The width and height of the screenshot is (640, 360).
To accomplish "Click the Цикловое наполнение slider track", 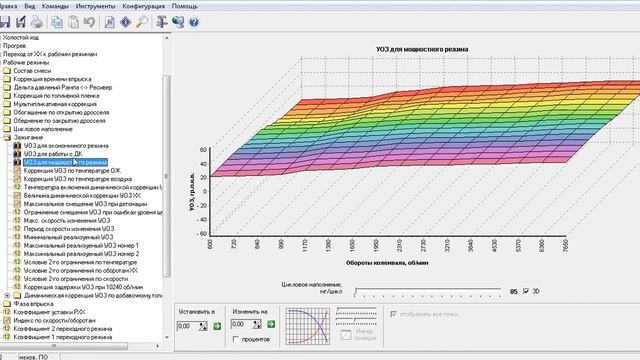I will (x=428, y=290).
